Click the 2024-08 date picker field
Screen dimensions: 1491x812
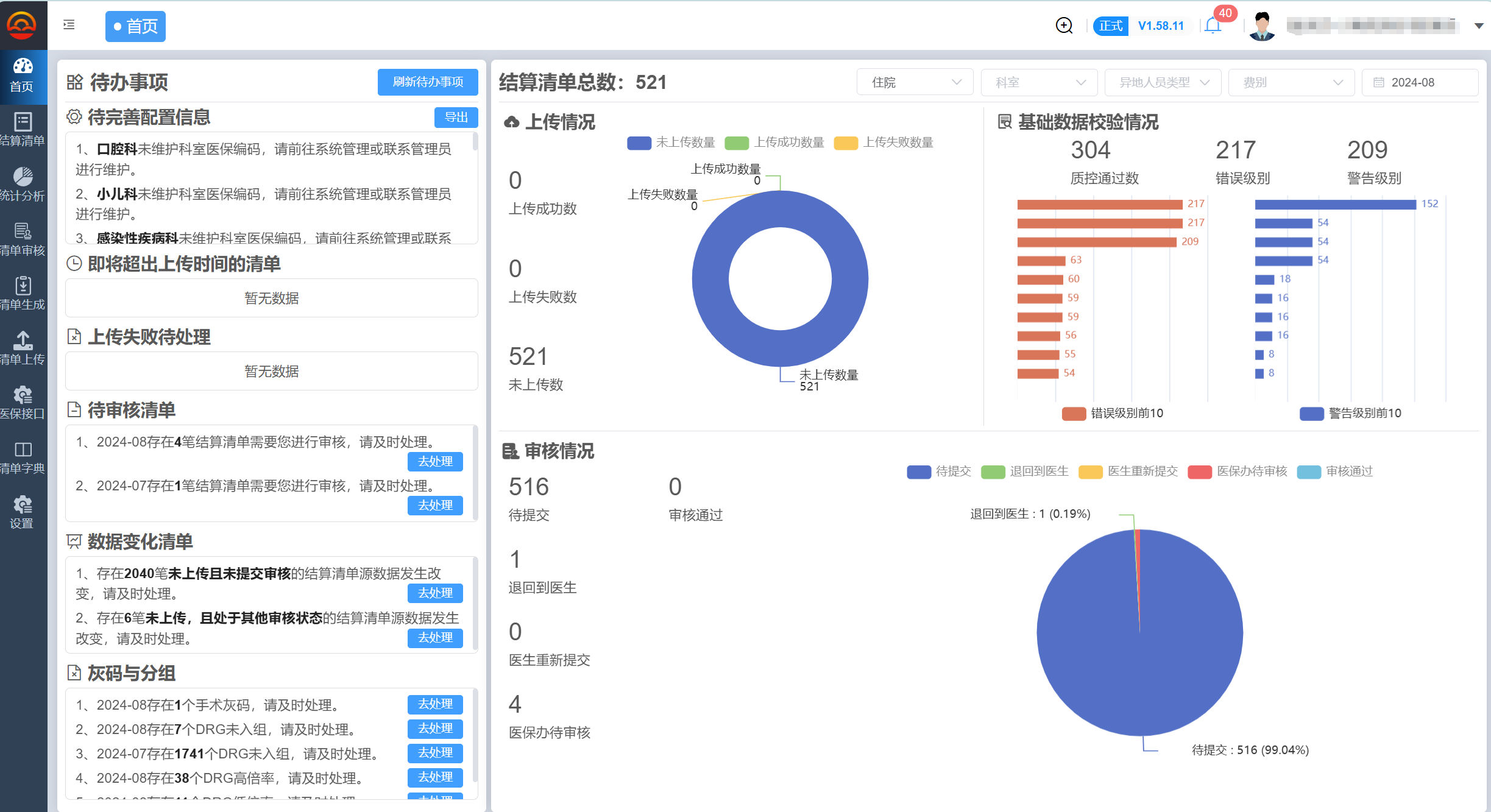click(1419, 82)
